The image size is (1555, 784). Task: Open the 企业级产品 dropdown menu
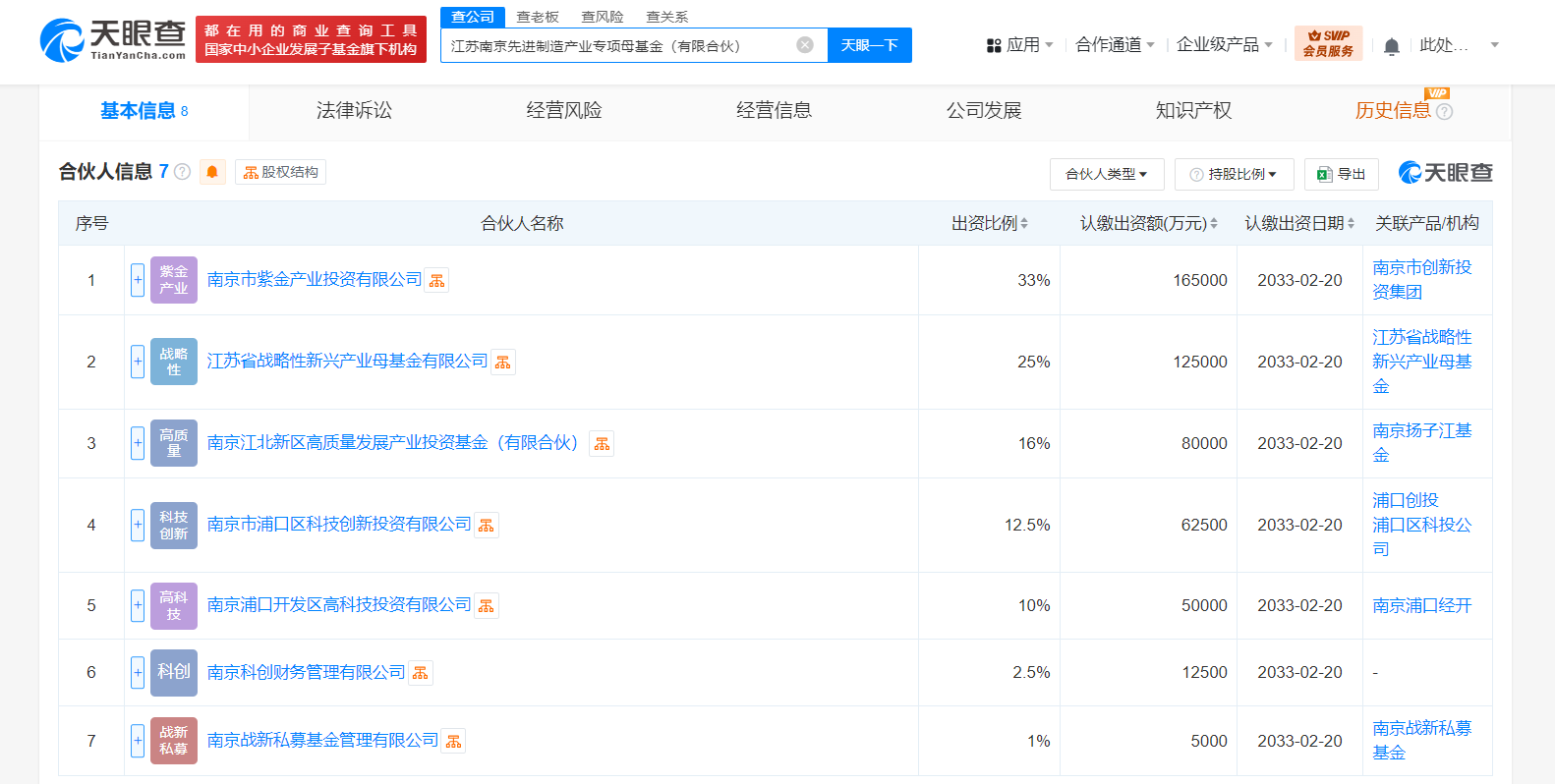coord(1225,45)
